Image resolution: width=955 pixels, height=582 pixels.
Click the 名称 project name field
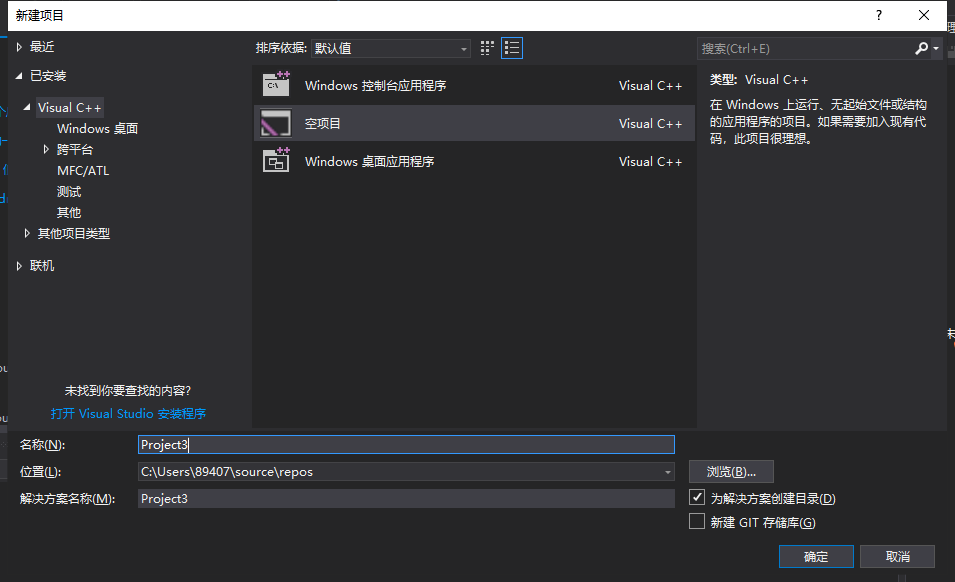pos(405,445)
